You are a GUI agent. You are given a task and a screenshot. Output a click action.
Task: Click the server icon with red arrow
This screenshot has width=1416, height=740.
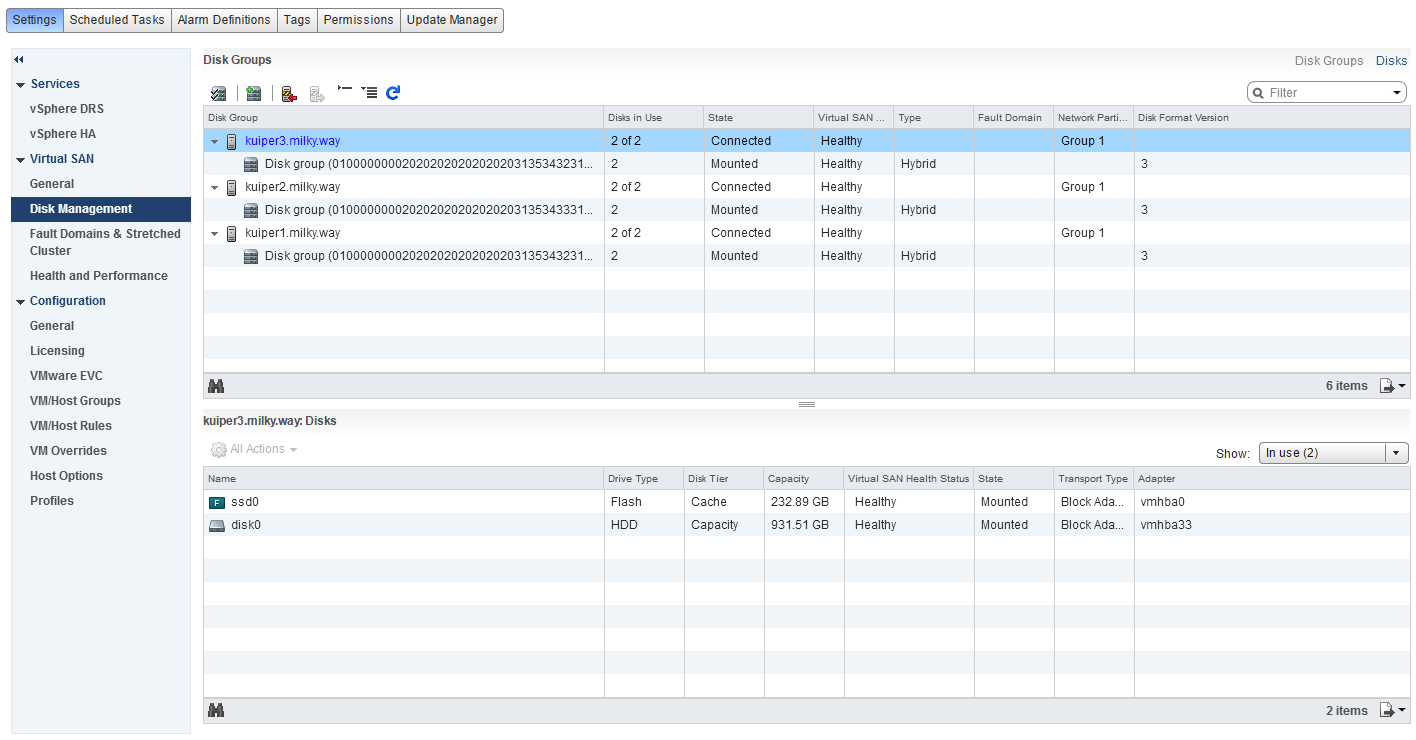tap(289, 93)
